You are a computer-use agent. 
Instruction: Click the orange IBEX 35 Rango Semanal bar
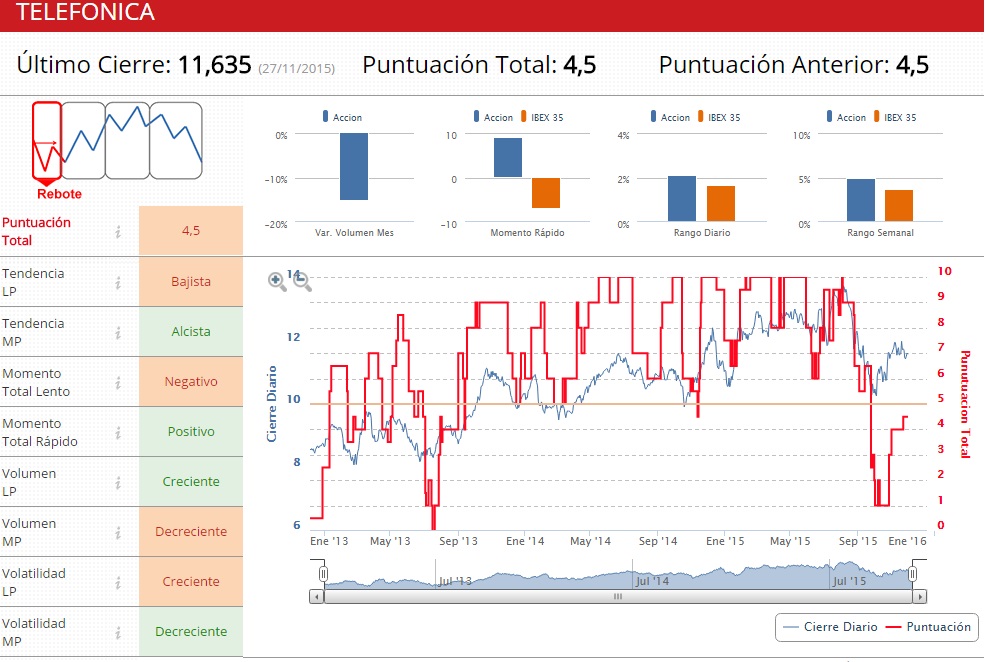tap(898, 205)
